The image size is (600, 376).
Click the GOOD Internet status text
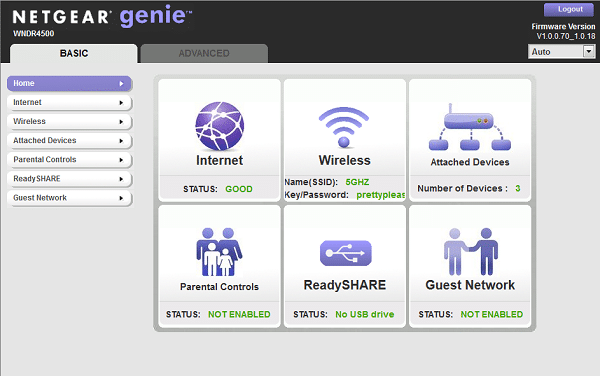239,189
